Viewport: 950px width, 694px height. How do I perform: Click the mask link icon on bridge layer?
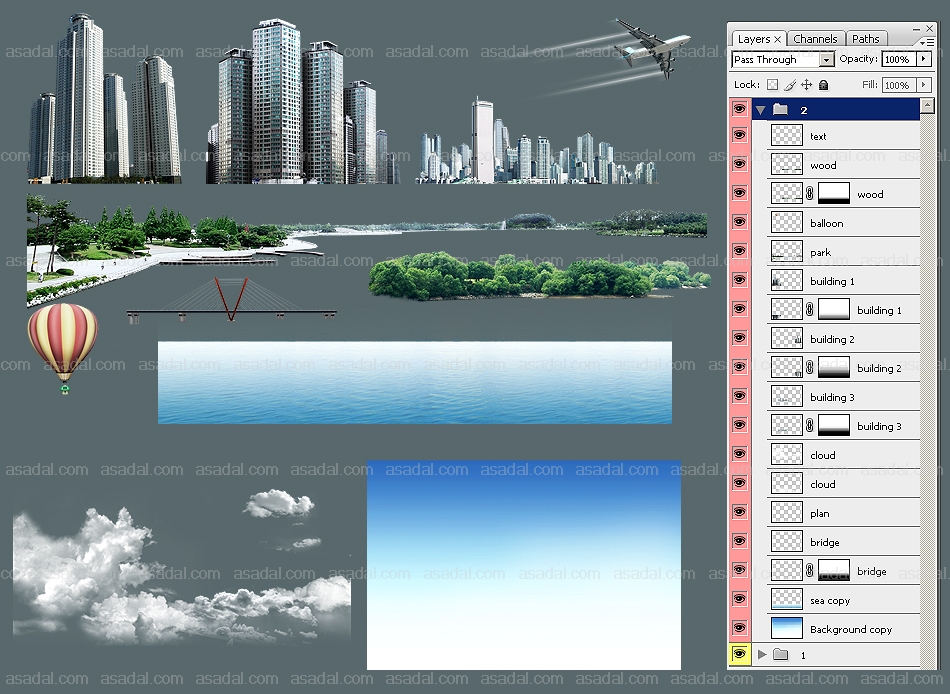point(810,571)
